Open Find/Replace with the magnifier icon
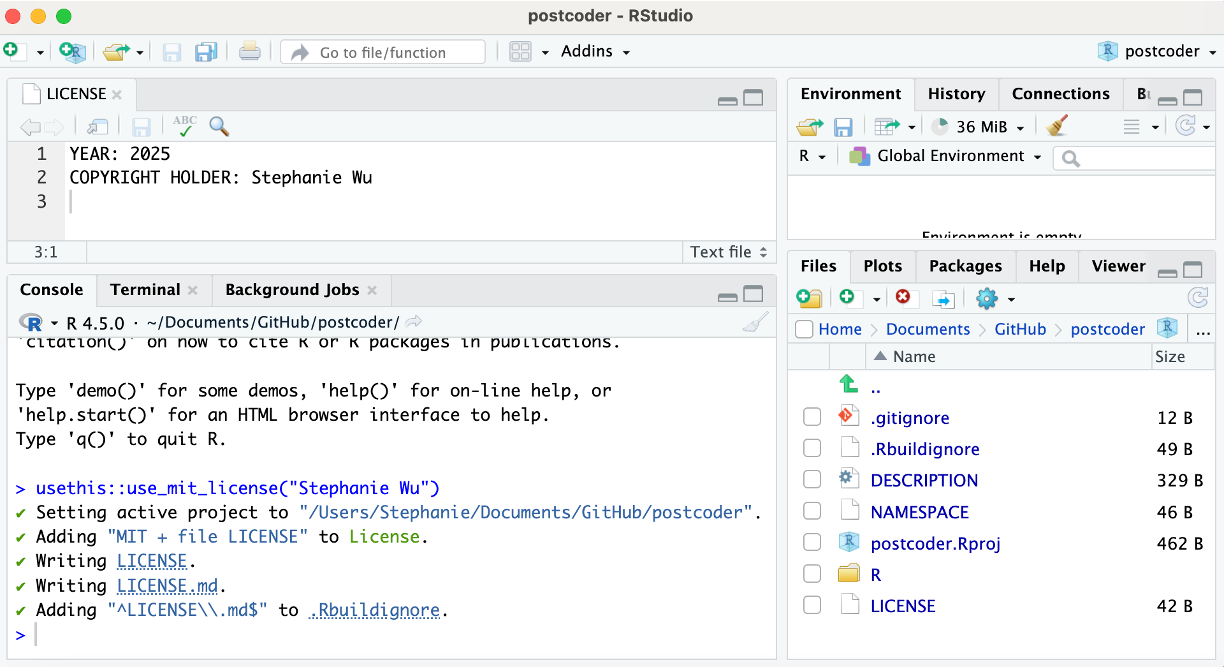Screen dimensions: 1224x668 pos(219,126)
